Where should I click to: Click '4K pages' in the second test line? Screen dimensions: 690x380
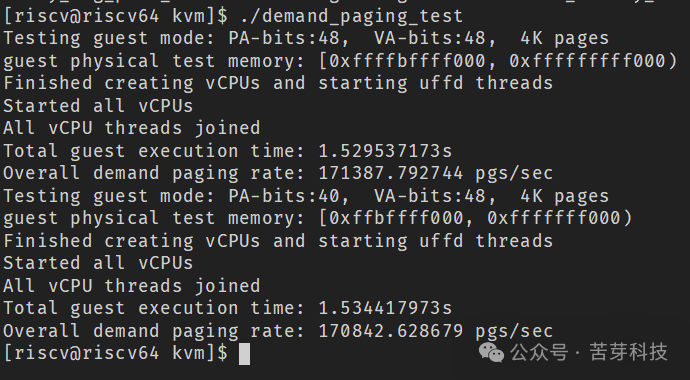tap(565, 196)
